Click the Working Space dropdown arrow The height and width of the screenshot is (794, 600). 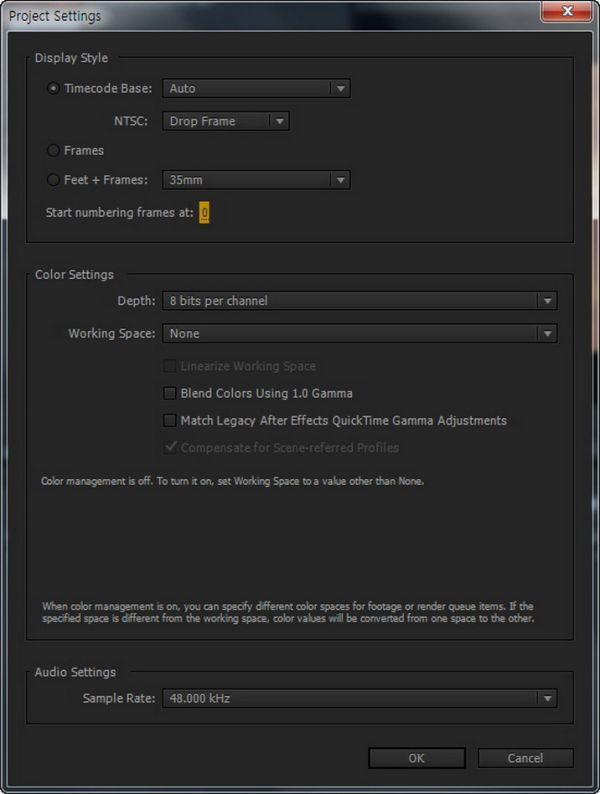(x=547, y=334)
